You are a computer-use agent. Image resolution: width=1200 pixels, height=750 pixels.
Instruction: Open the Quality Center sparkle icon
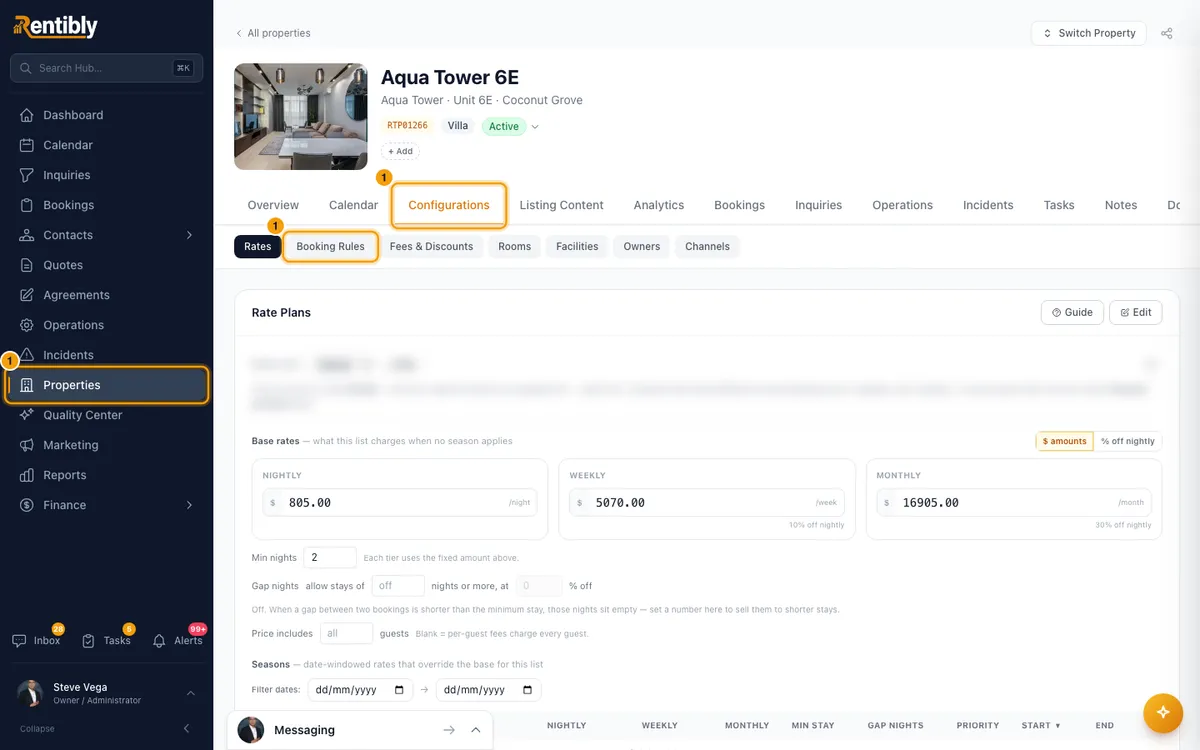27,415
